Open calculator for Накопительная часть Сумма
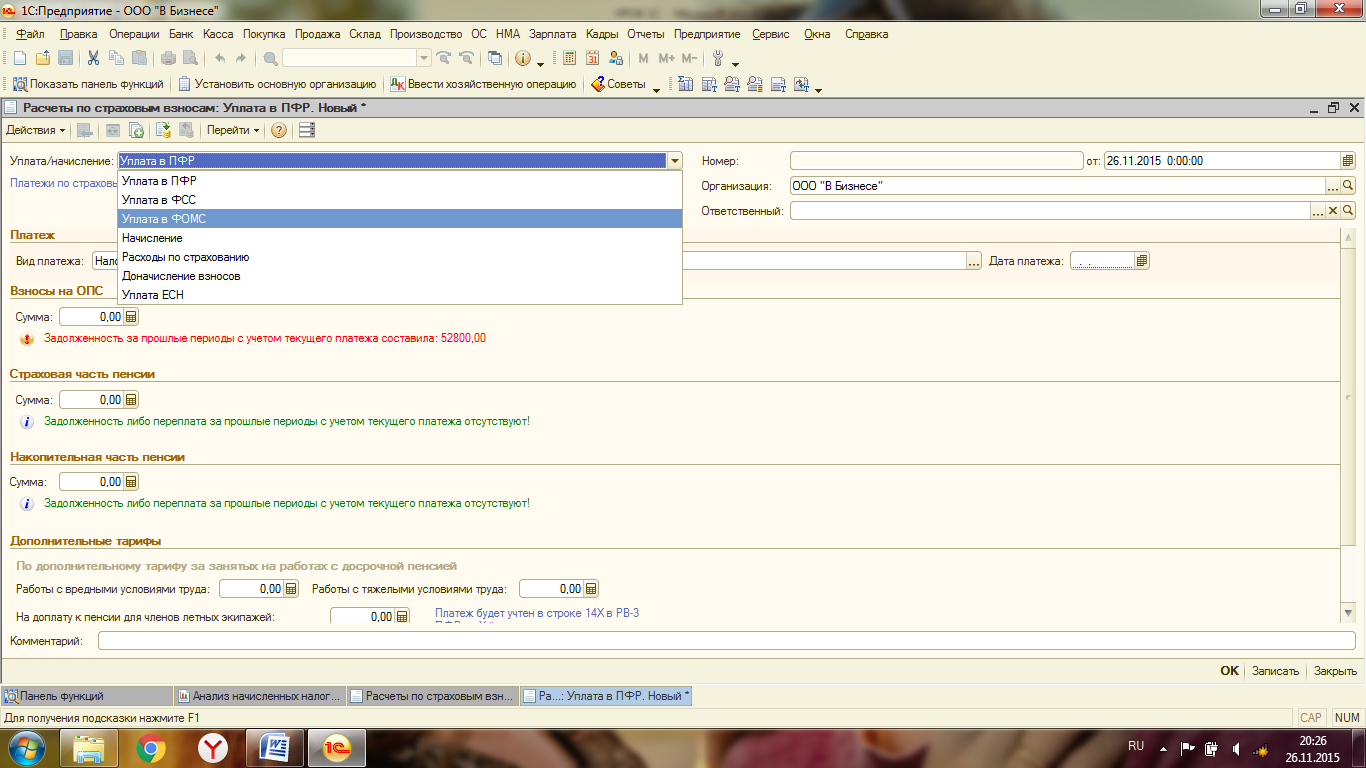Viewport: 1366px width, 768px height. point(131,482)
